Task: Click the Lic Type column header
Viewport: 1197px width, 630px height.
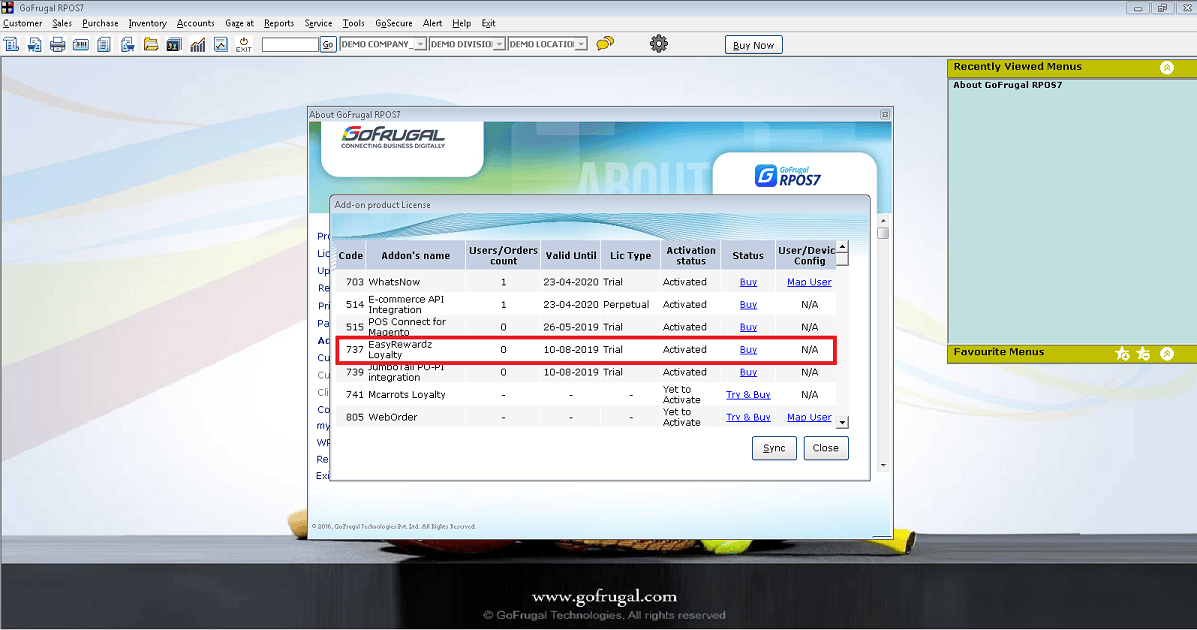Action: 631,256
